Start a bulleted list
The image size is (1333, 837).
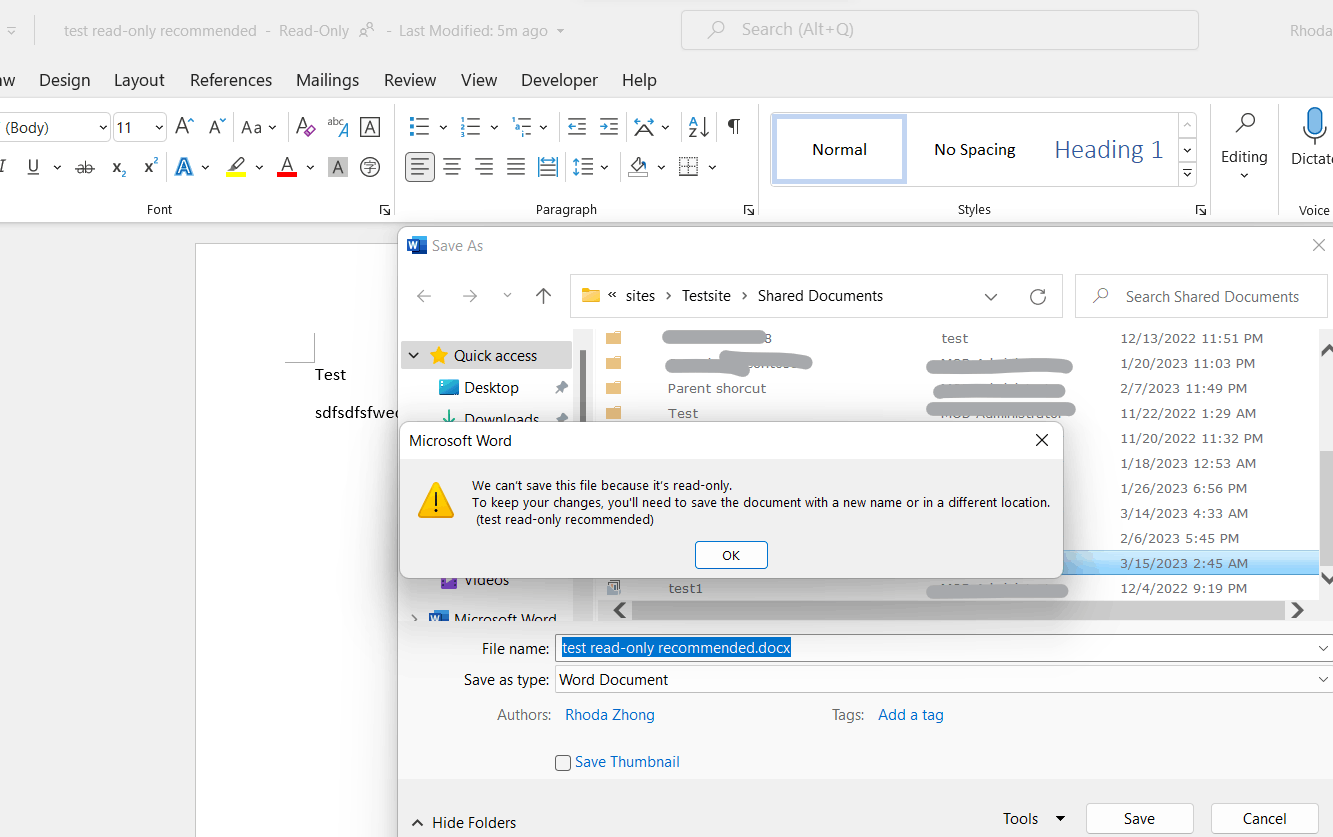pos(419,127)
